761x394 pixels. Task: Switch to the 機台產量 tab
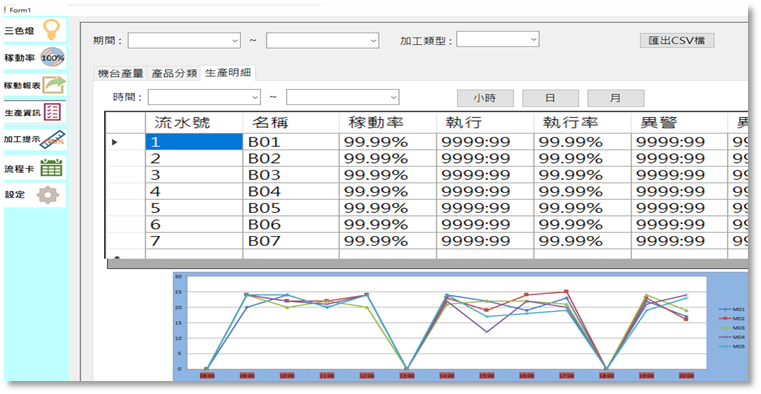(x=120, y=74)
